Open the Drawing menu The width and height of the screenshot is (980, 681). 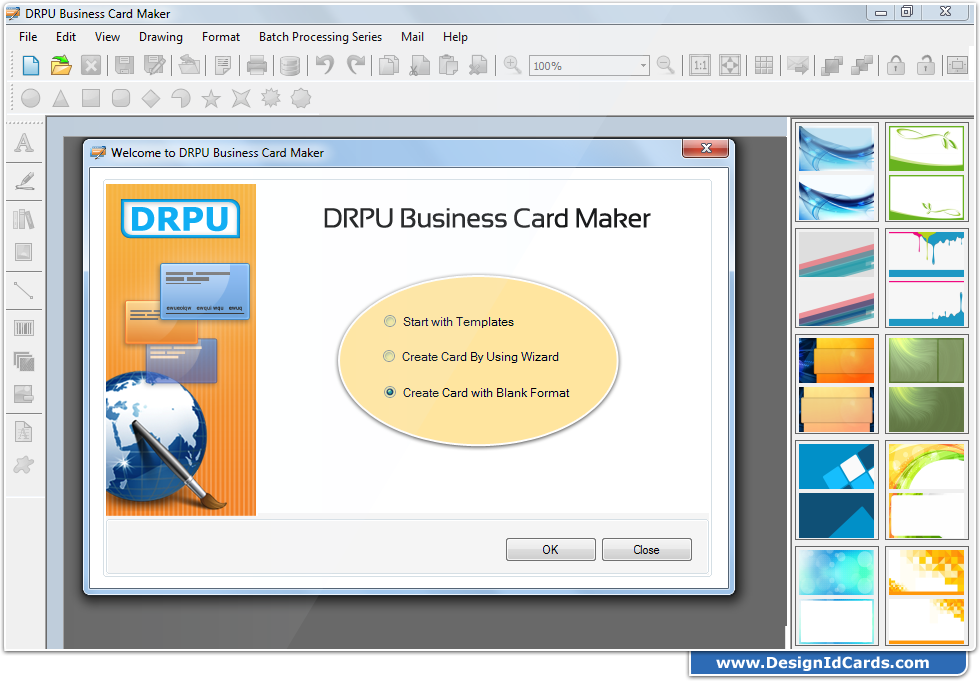point(161,37)
